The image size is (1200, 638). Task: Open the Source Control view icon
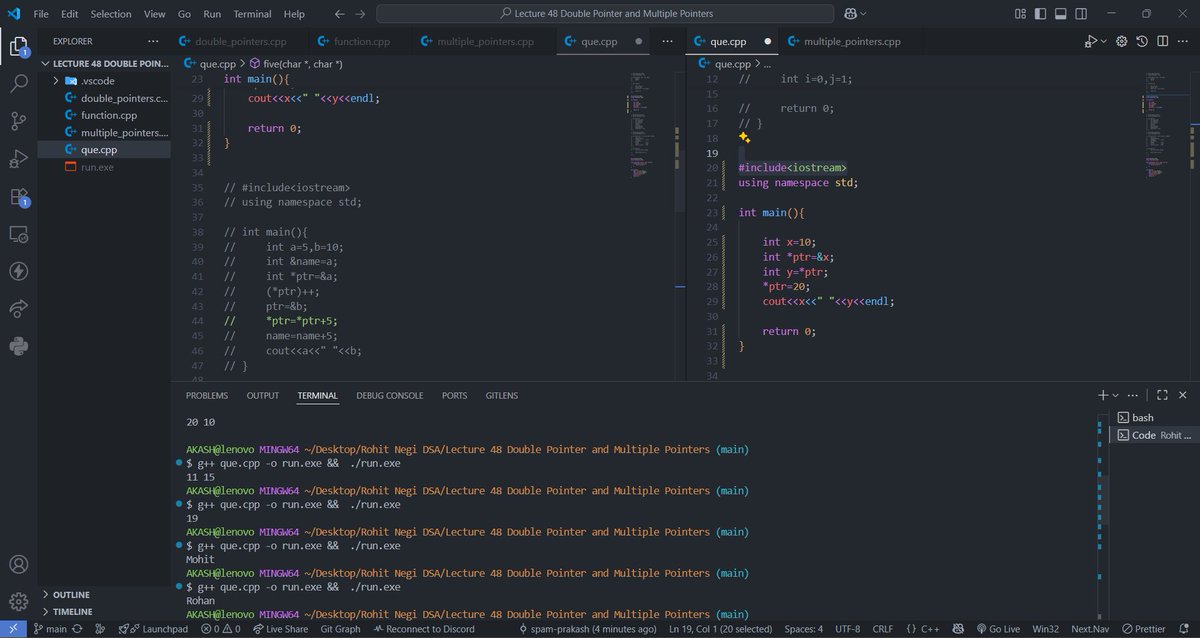pyautogui.click(x=18, y=121)
